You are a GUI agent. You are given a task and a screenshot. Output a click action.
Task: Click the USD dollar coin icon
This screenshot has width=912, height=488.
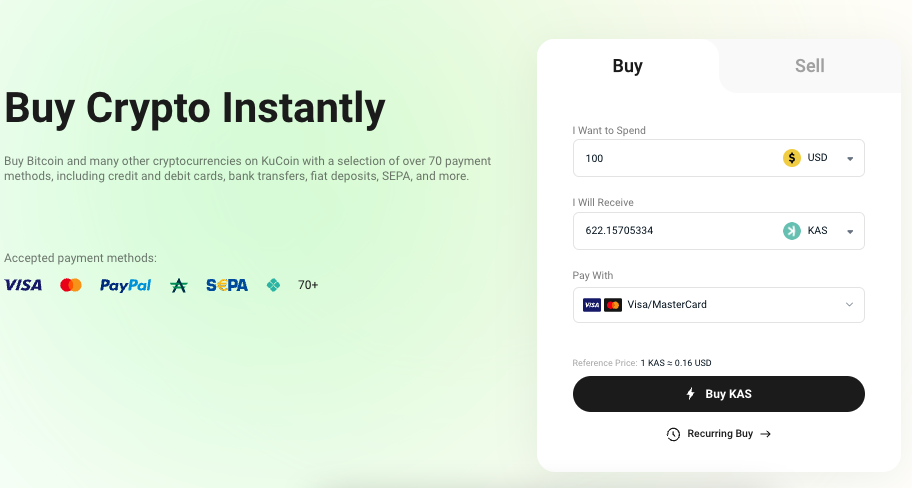[x=792, y=158]
